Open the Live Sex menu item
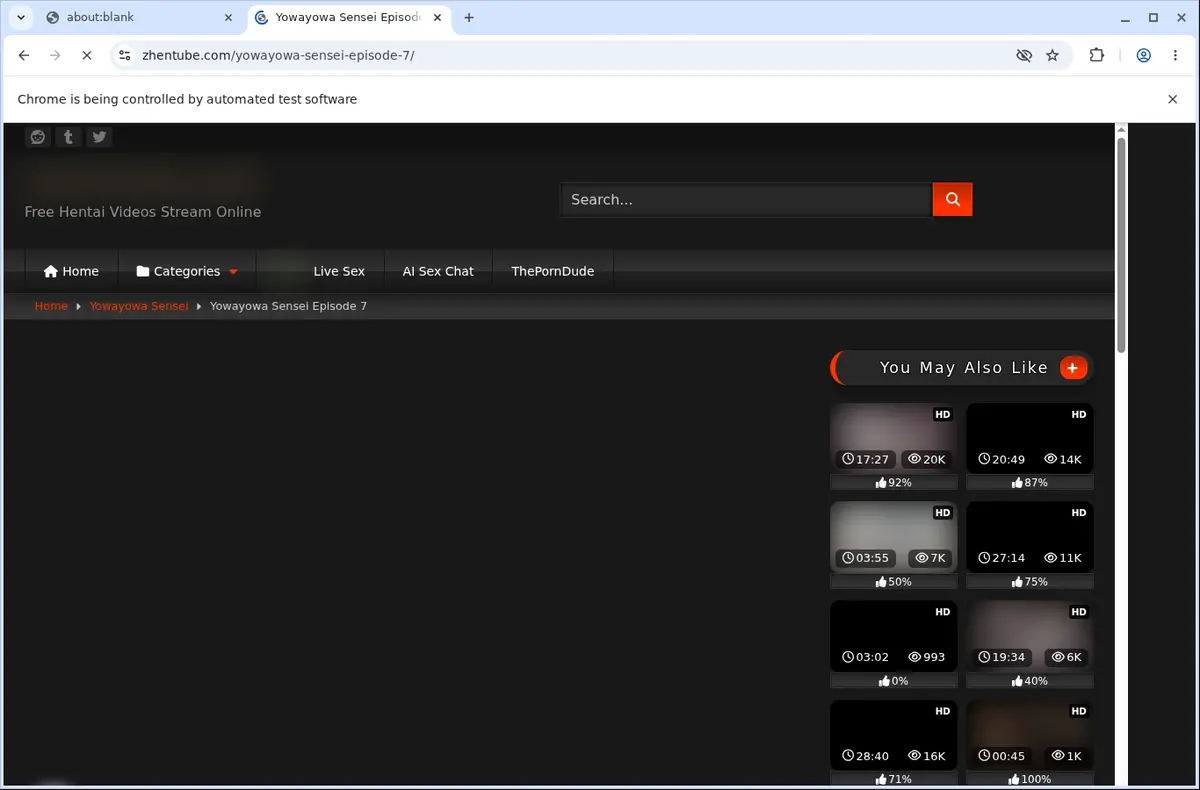The height and width of the screenshot is (790, 1200). click(x=339, y=271)
